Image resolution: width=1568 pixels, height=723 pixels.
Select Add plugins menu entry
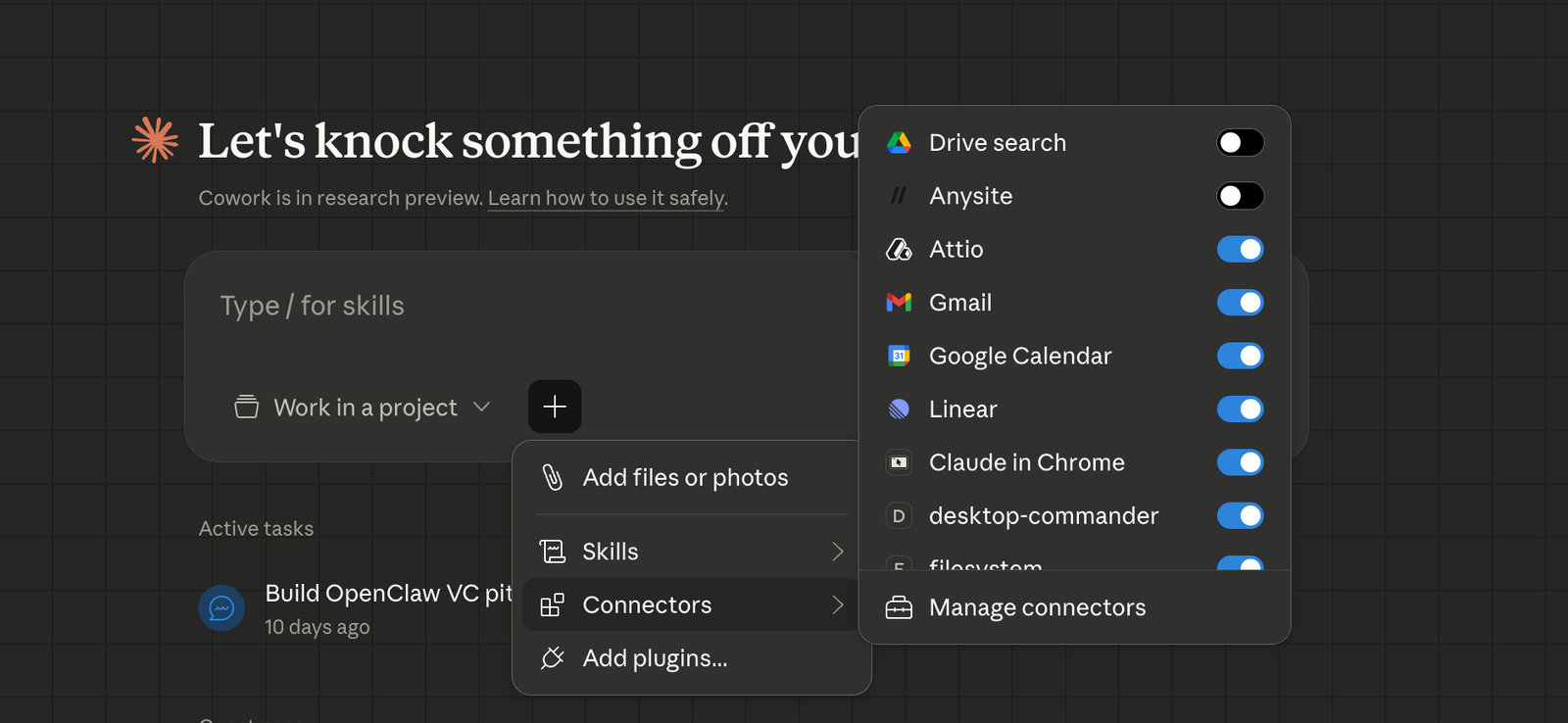[x=655, y=658]
